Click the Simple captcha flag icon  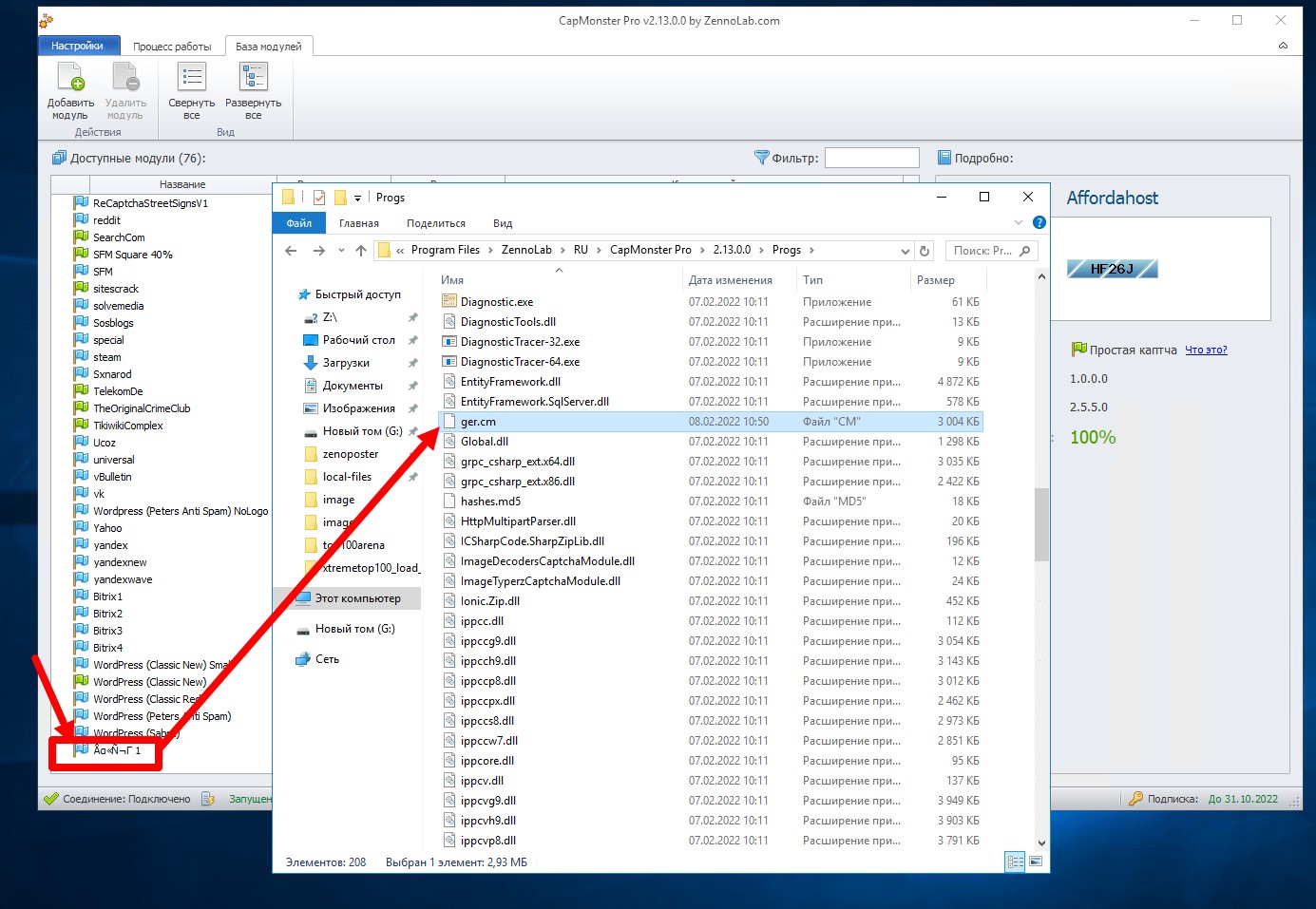[x=1078, y=350]
